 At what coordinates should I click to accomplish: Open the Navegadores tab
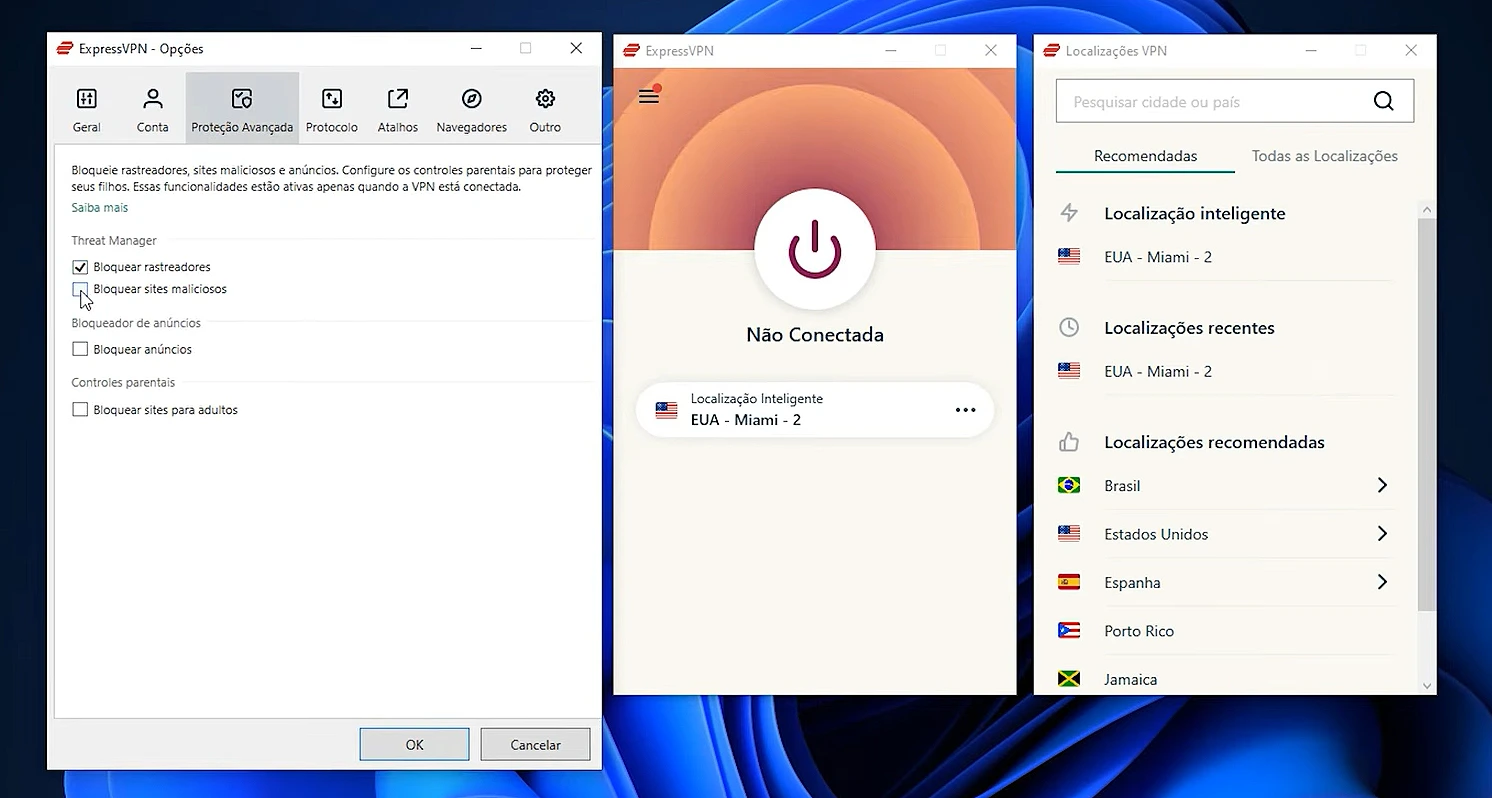pyautogui.click(x=472, y=109)
